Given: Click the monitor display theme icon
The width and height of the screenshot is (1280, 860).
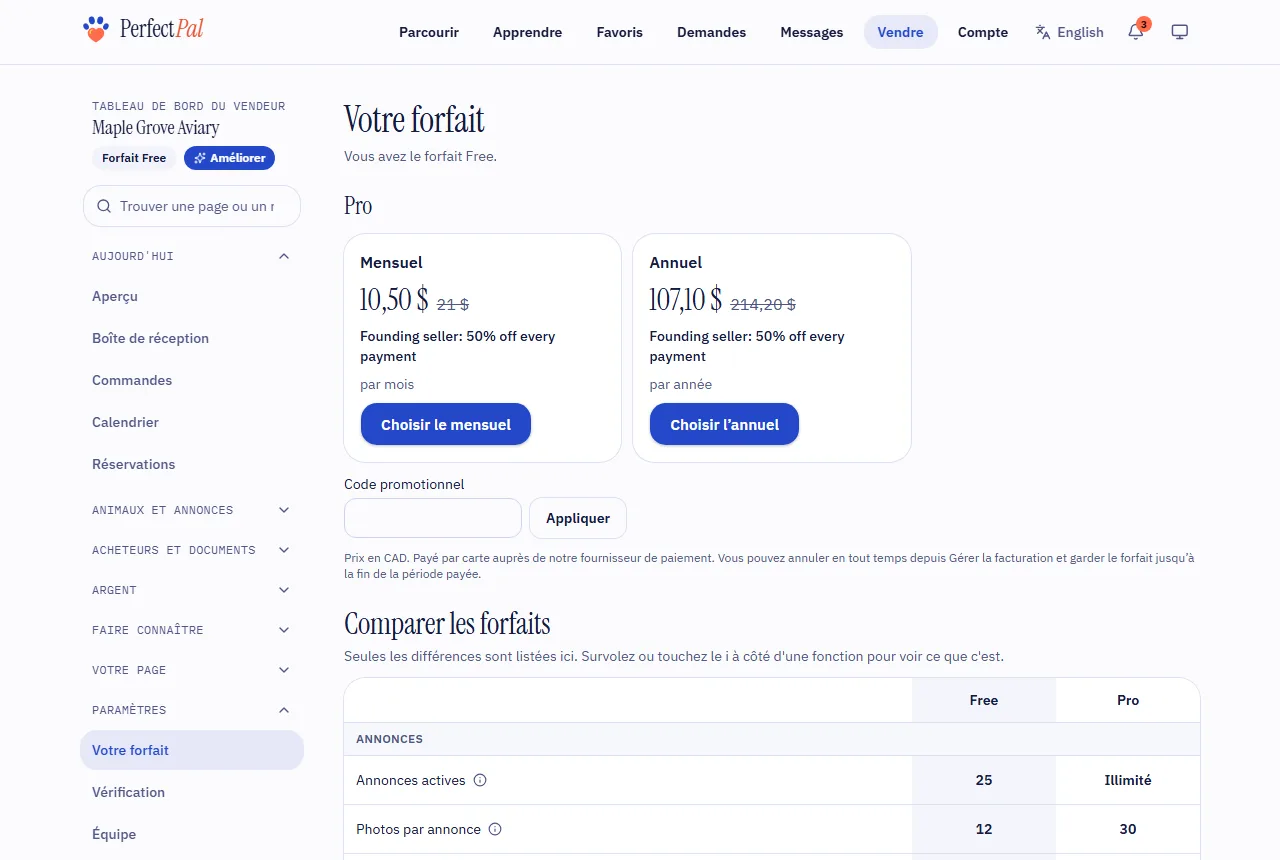Looking at the screenshot, I should pyautogui.click(x=1180, y=32).
